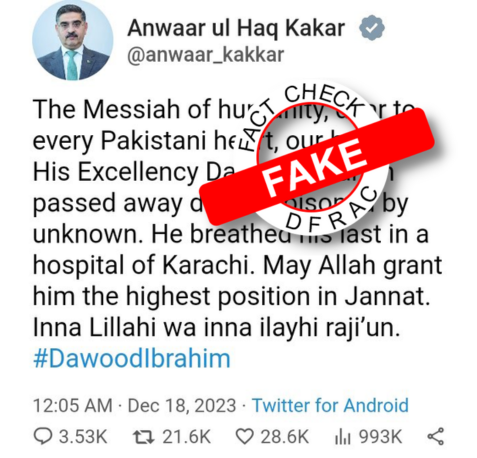Click the #DawoodIbrahim hashtag
Viewport: 477px width, 458px height.
[x=132, y=359]
